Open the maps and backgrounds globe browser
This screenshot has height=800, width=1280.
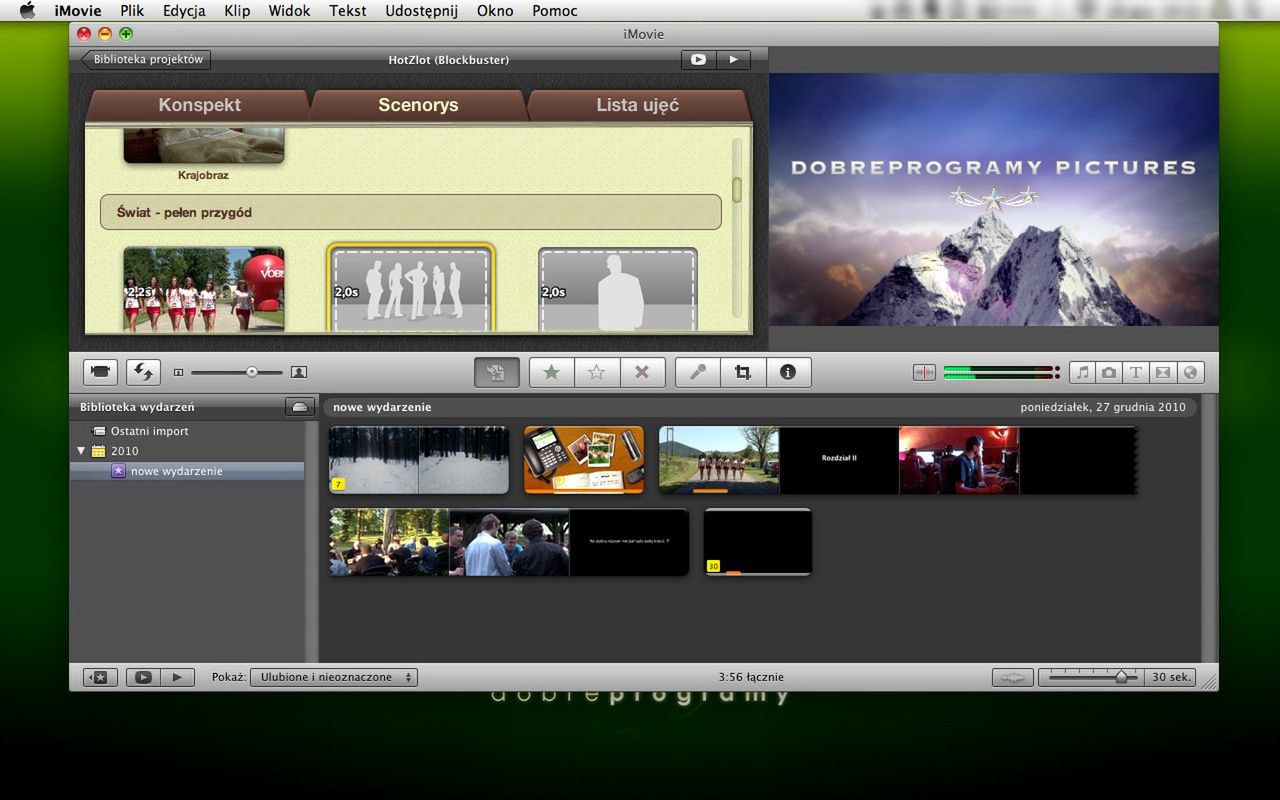1190,372
